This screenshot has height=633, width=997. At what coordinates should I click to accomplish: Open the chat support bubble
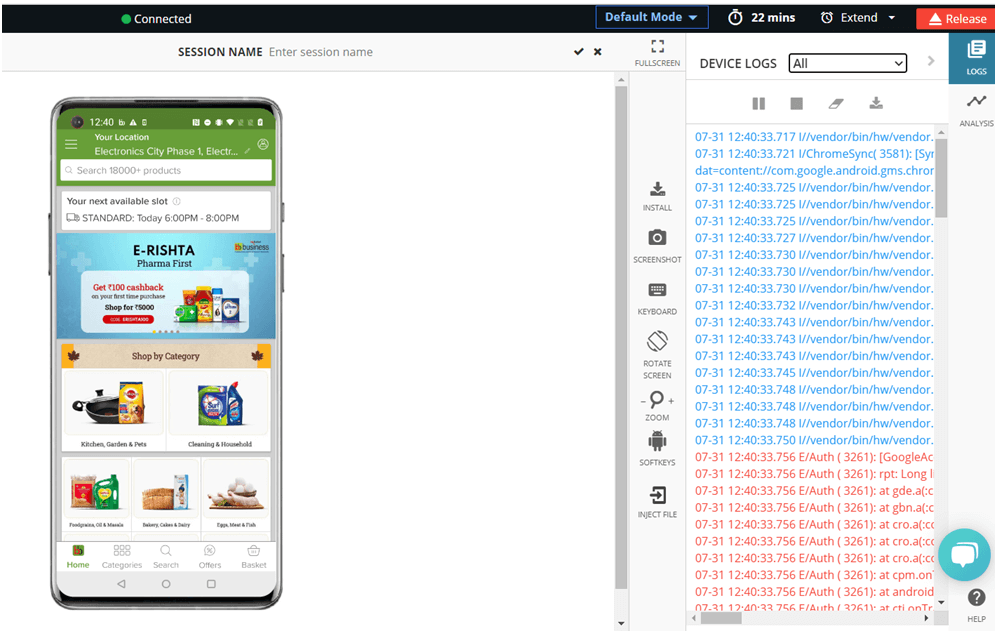click(x=964, y=554)
